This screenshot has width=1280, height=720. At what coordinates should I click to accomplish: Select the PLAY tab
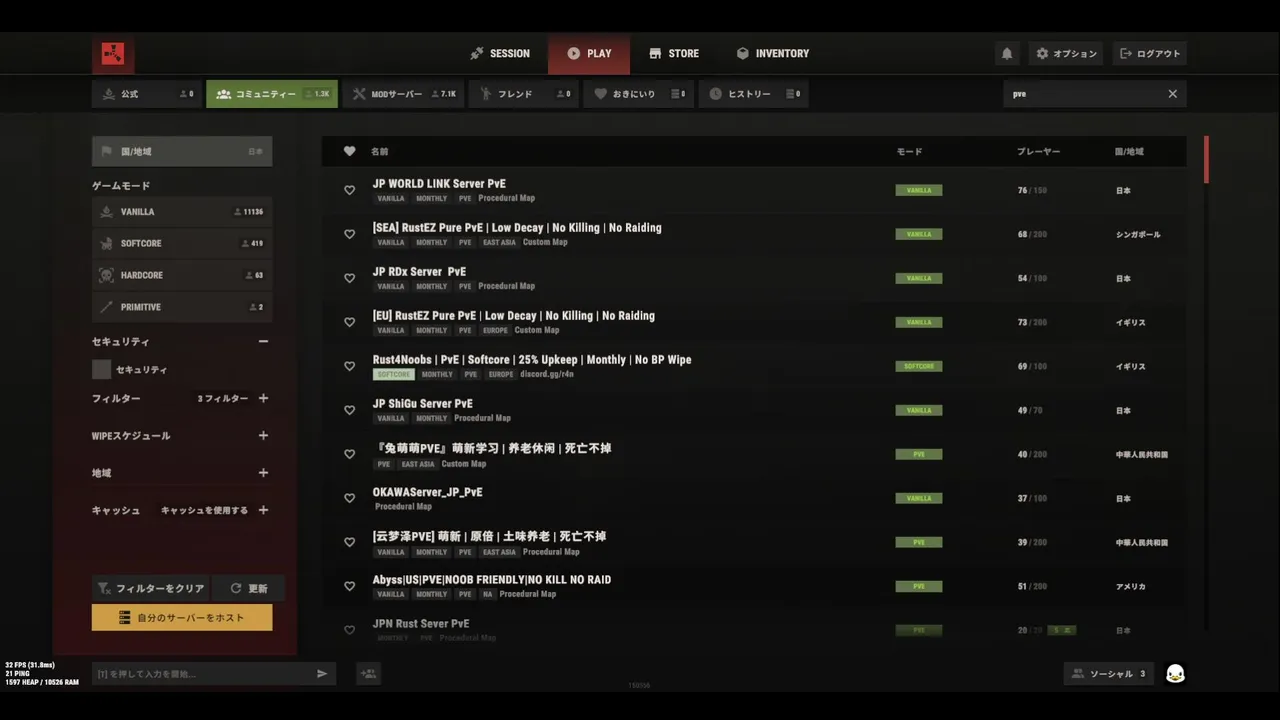(589, 54)
